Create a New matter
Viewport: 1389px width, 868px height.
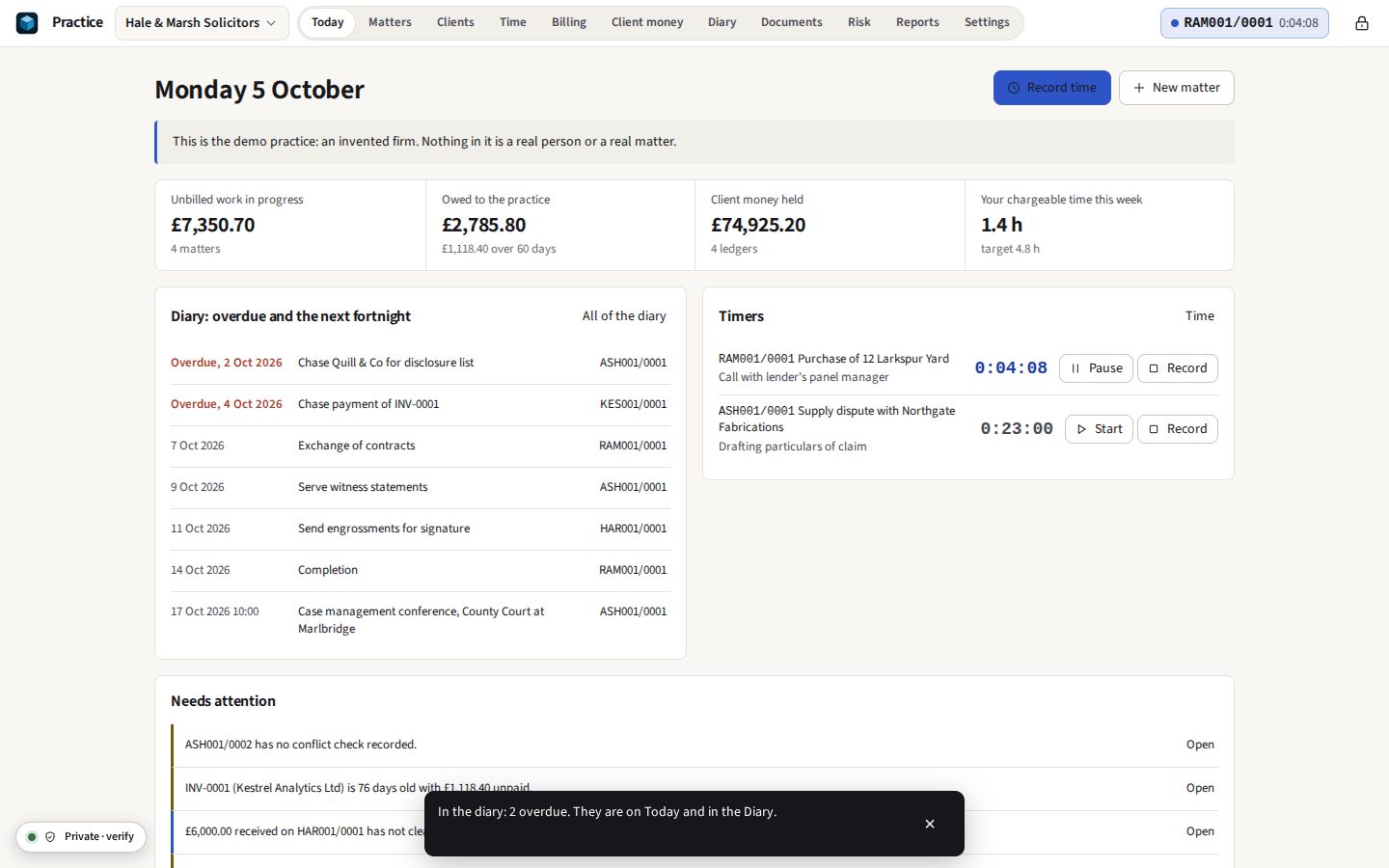tap(1177, 88)
